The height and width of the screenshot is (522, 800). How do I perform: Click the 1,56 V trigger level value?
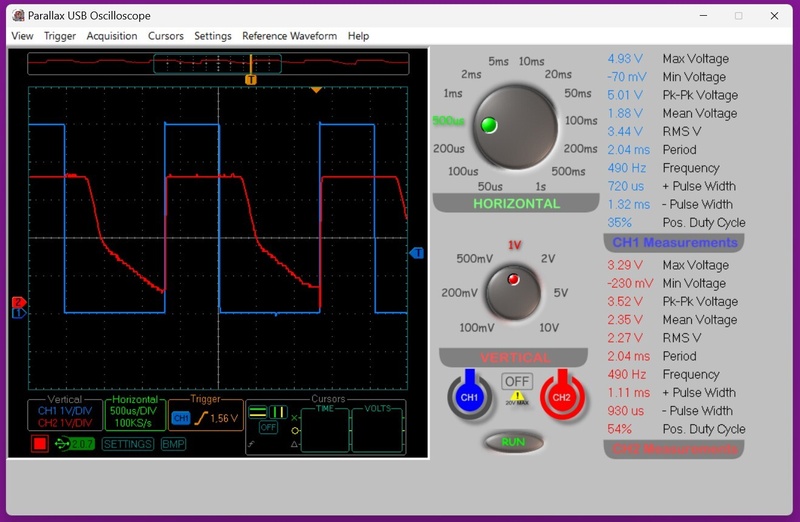(224, 418)
